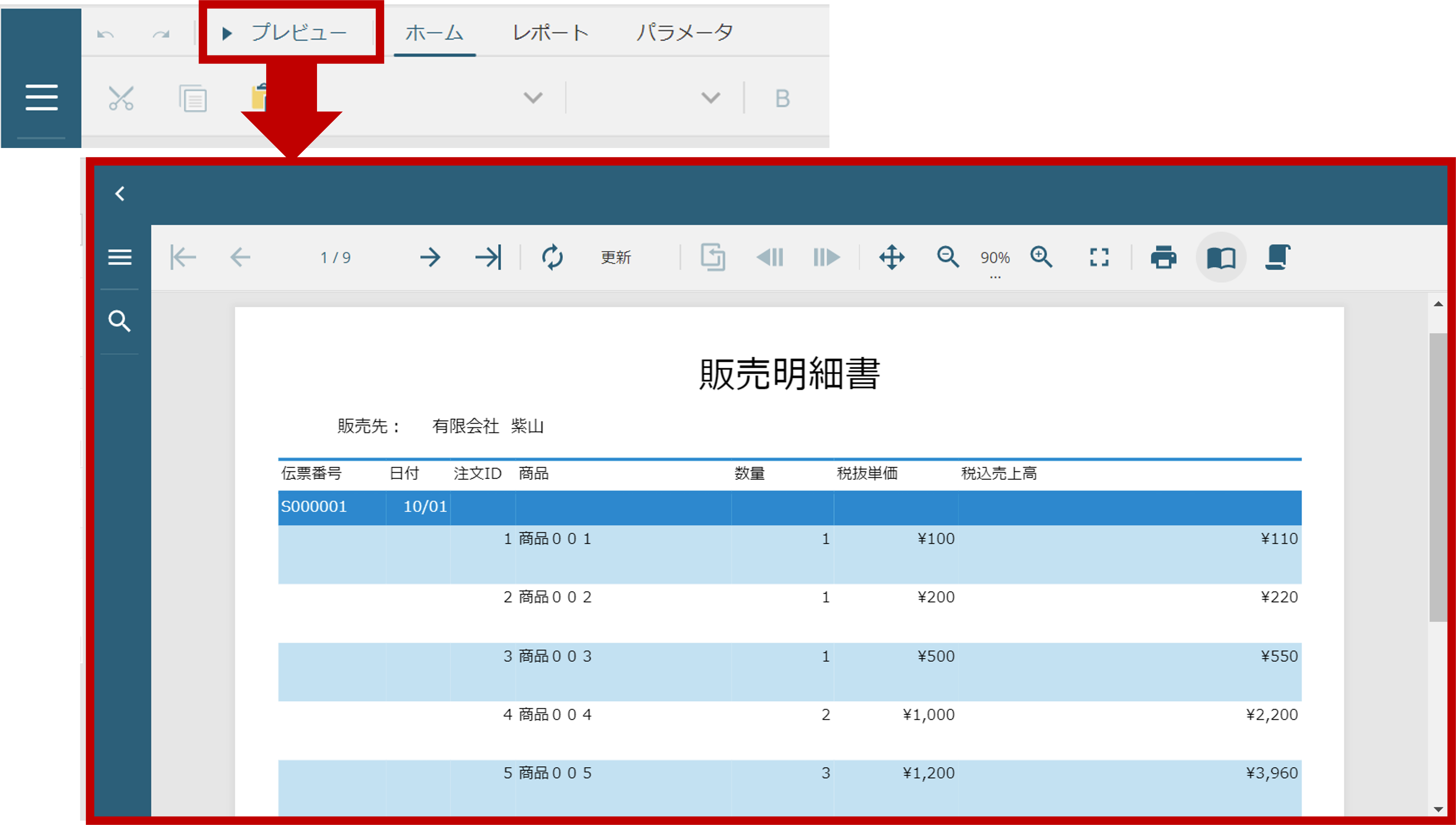Click the page number field showing 1 / 9
This screenshot has height=825, width=1456.
point(335,257)
